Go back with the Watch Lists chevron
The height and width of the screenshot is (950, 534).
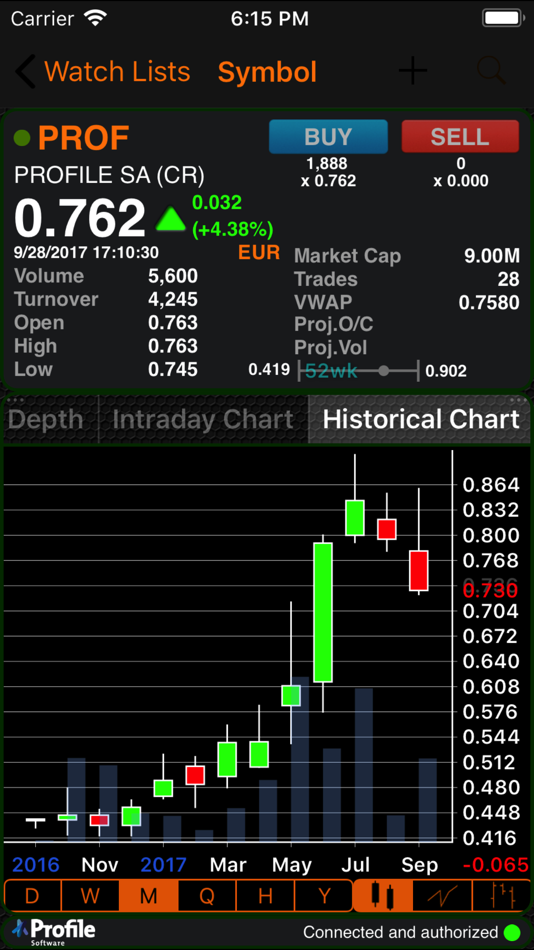[x=25, y=71]
